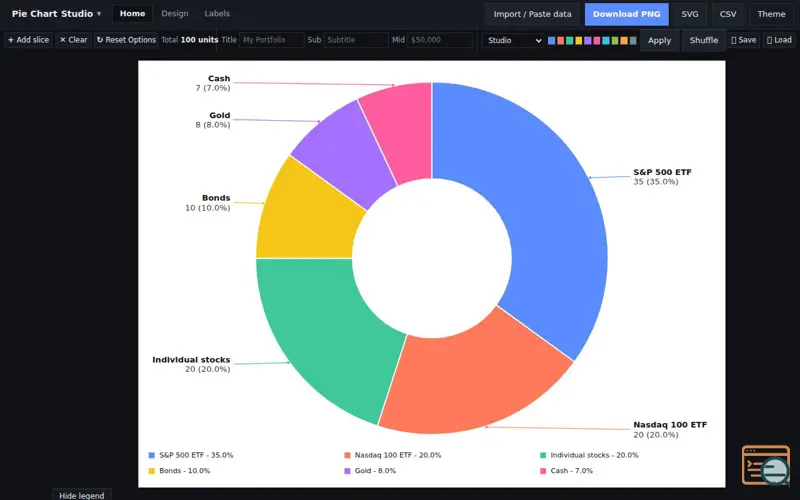Open the Pie Chart Studio app menu
Viewport: 800px width, 500px height.
click(x=56, y=14)
